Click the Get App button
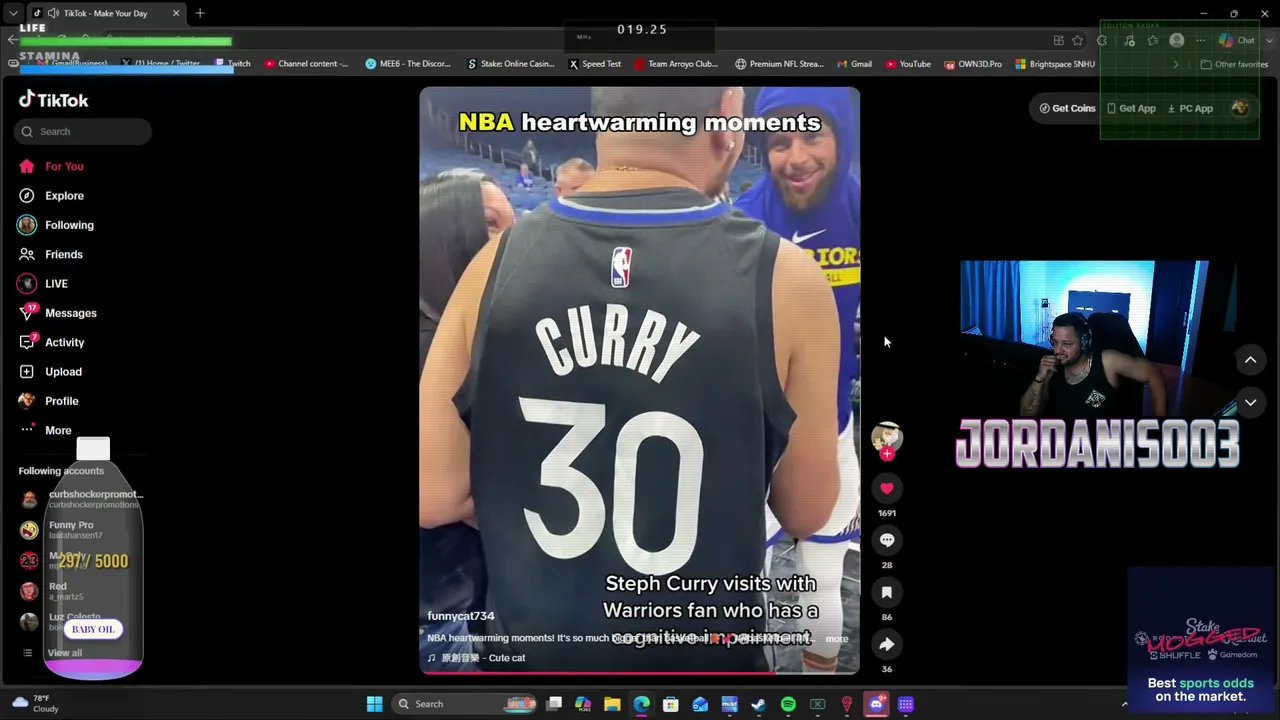Screen dimensions: 1280x720 tap(1131, 108)
